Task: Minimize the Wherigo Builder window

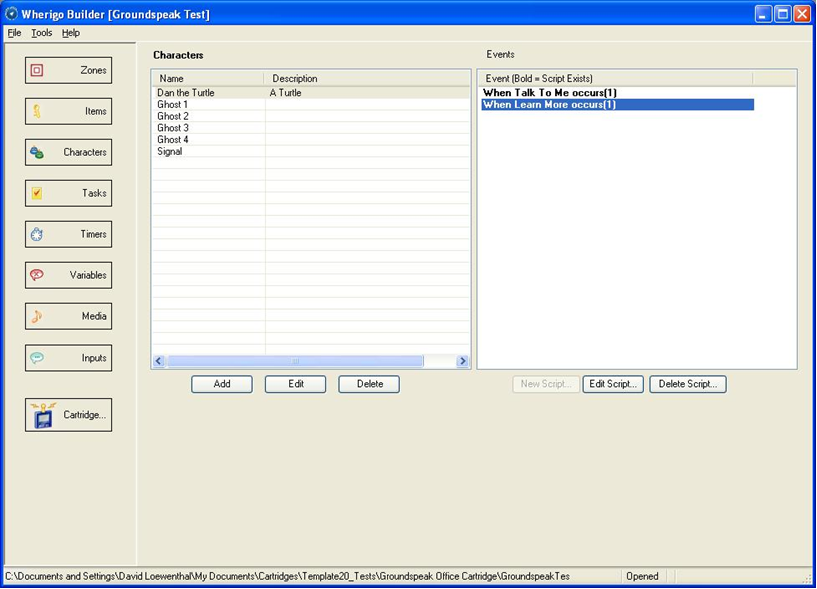Action: [x=763, y=14]
